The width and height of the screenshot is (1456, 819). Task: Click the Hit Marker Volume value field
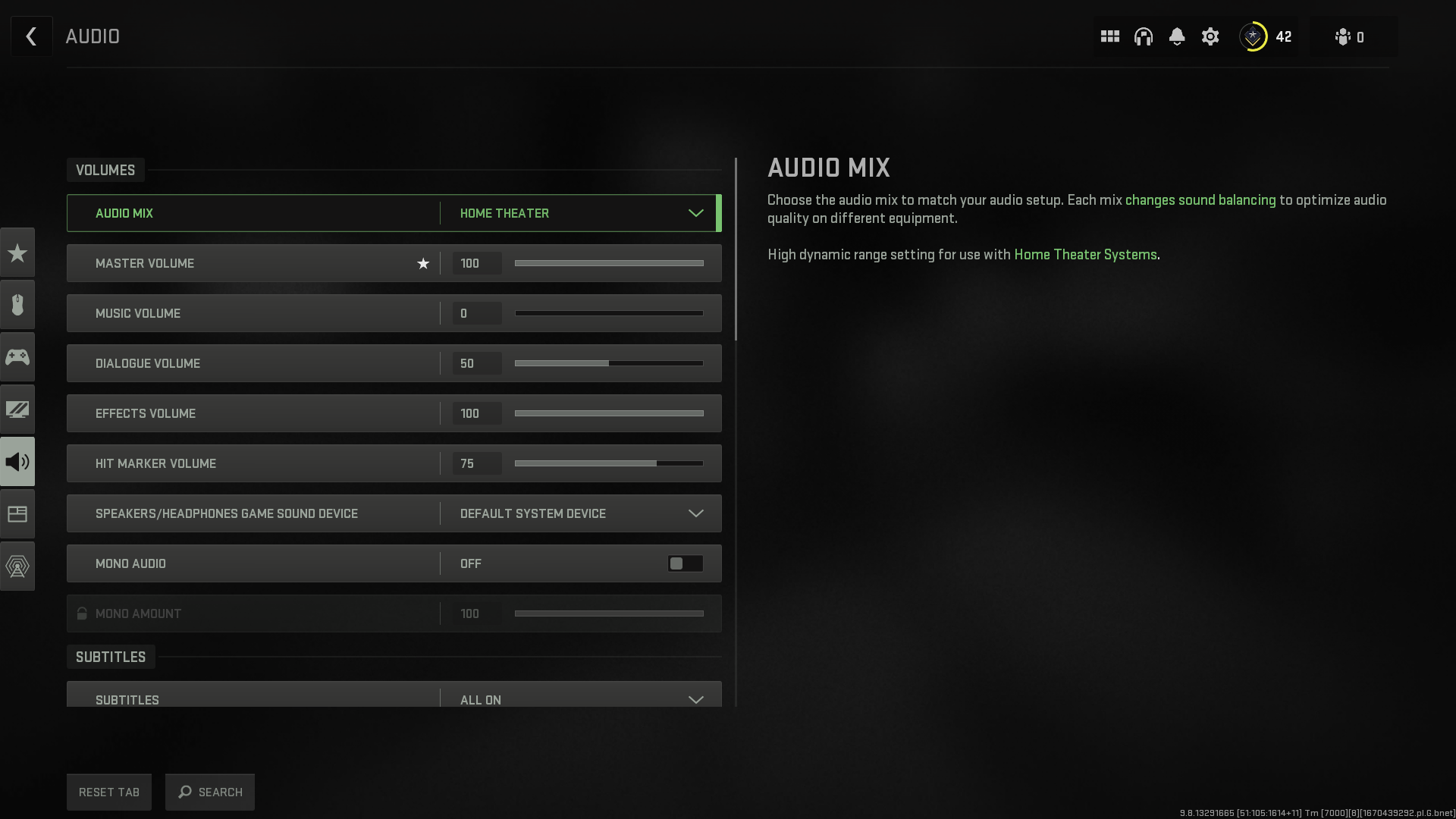point(477,463)
